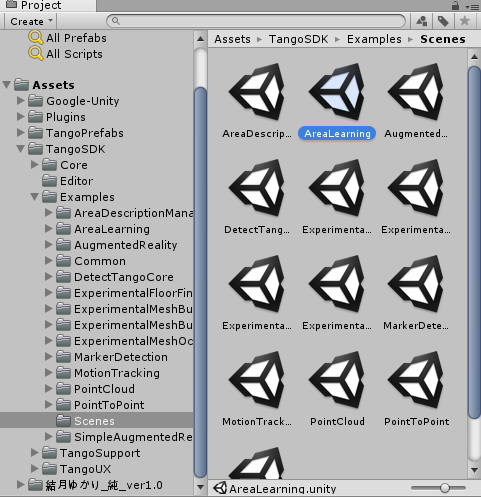Select the highlighted AreaLearning scene icon
Viewport: 481px width, 497px height.
pos(337,92)
